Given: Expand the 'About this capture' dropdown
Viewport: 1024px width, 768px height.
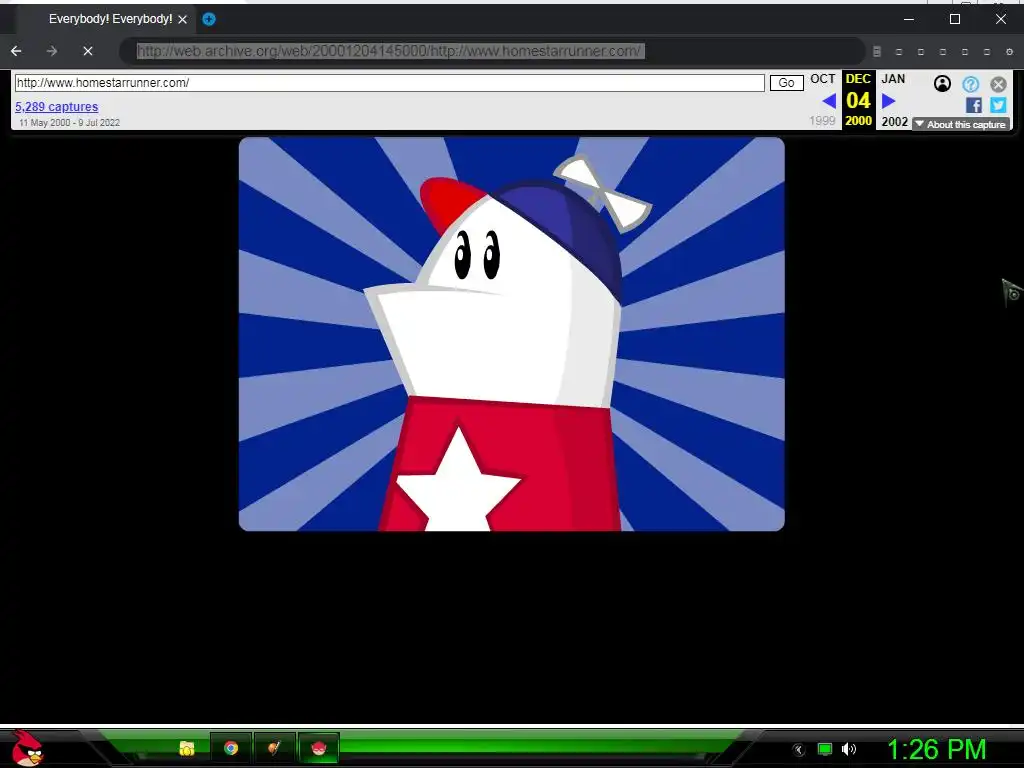Looking at the screenshot, I should 961,124.
